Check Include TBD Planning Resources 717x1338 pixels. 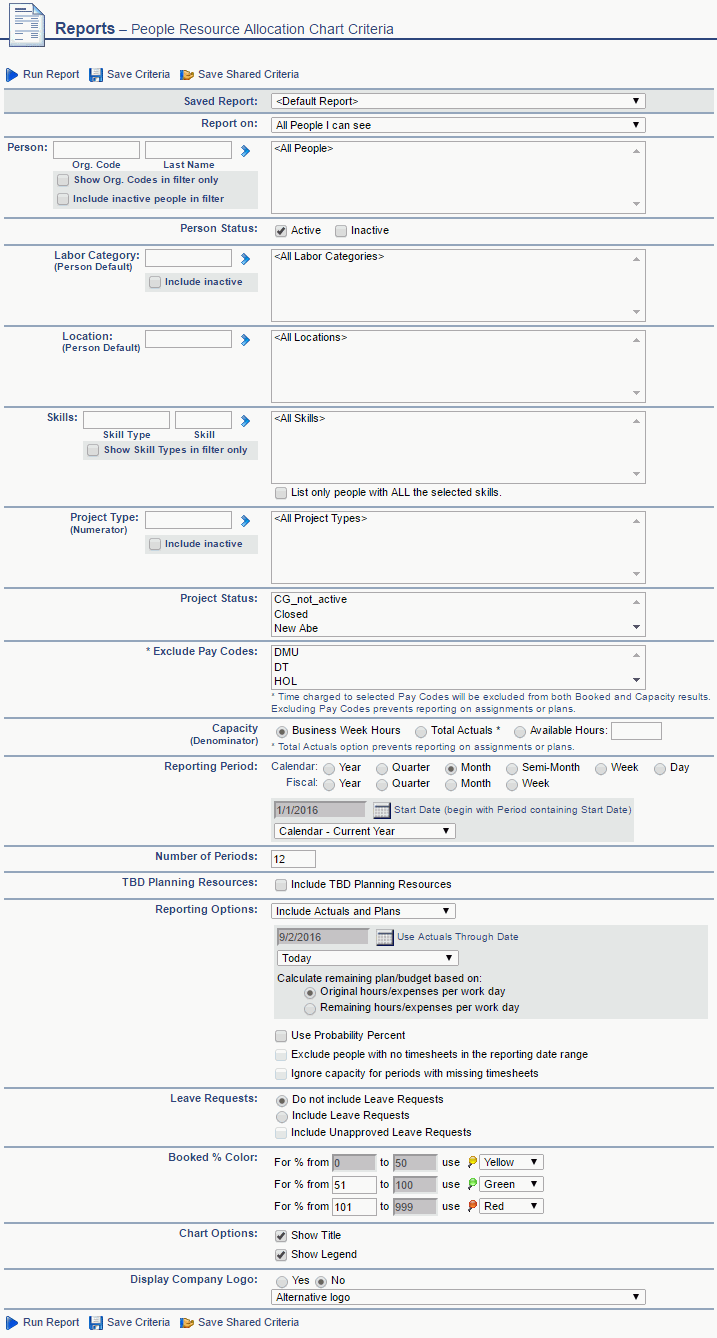pyautogui.click(x=281, y=885)
